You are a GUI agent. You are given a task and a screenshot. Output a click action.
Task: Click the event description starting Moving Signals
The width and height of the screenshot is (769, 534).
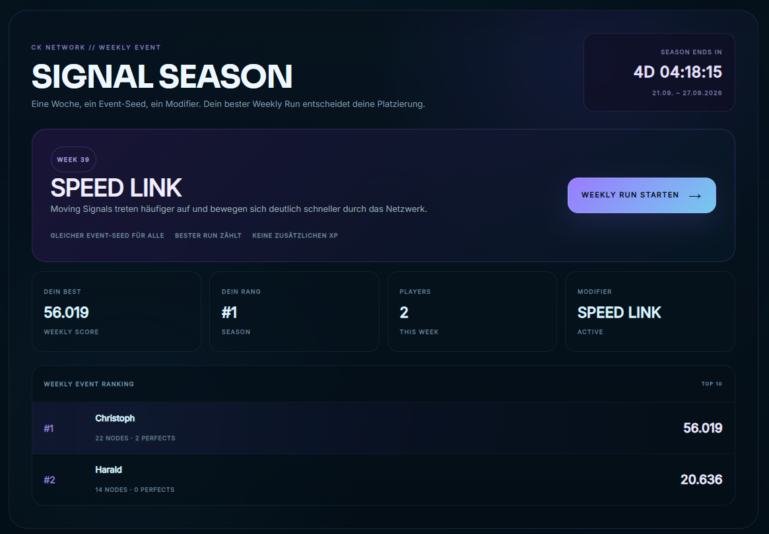click(239, 209)
